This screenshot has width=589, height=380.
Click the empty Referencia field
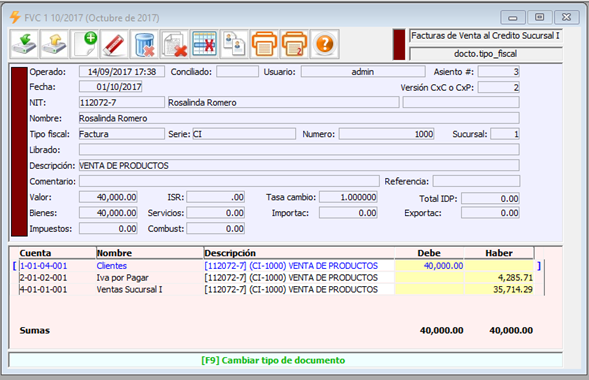pyautogui.click(x=476, y=181)
